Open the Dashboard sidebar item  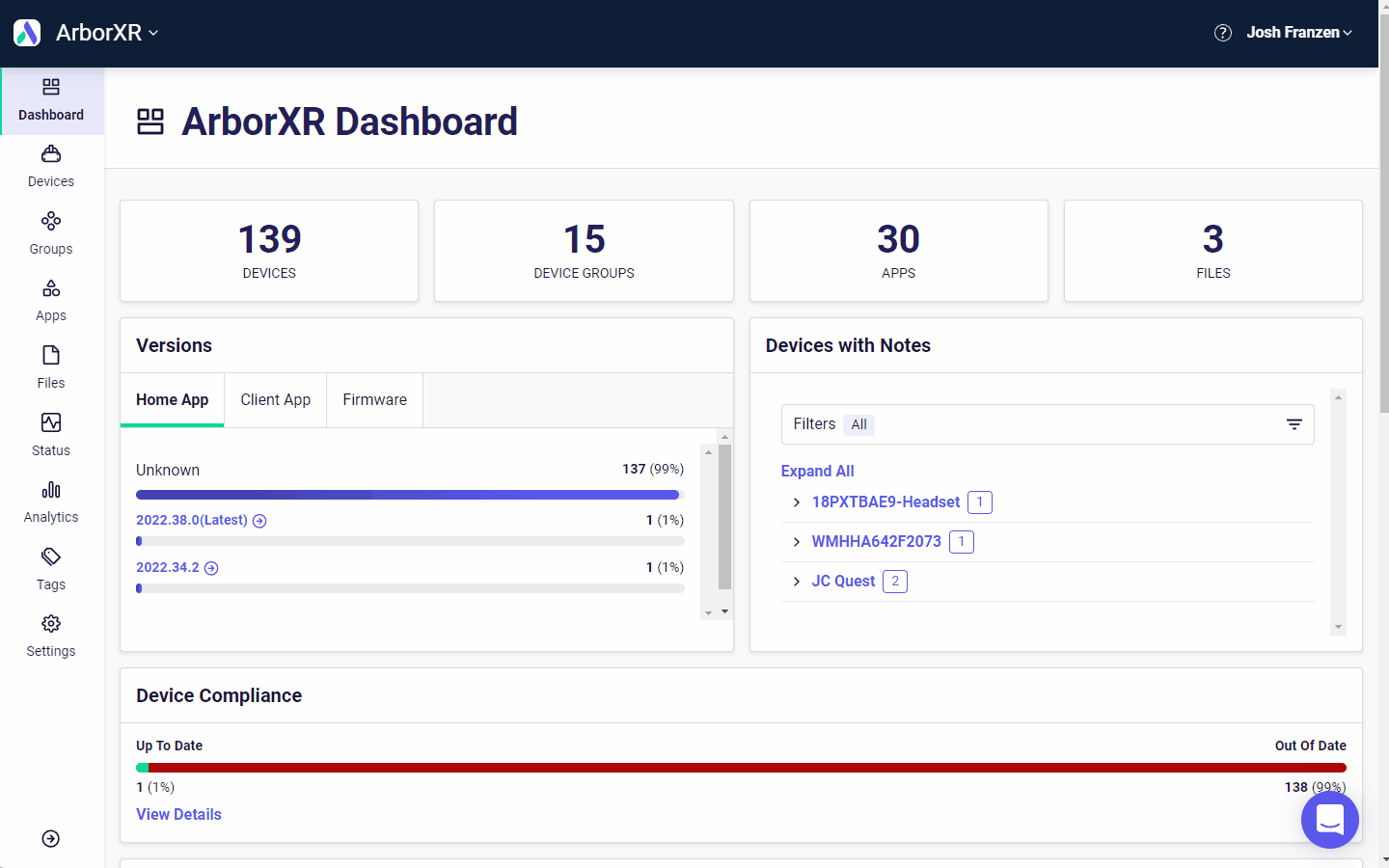pyautogui.click(x=52, y=101)
